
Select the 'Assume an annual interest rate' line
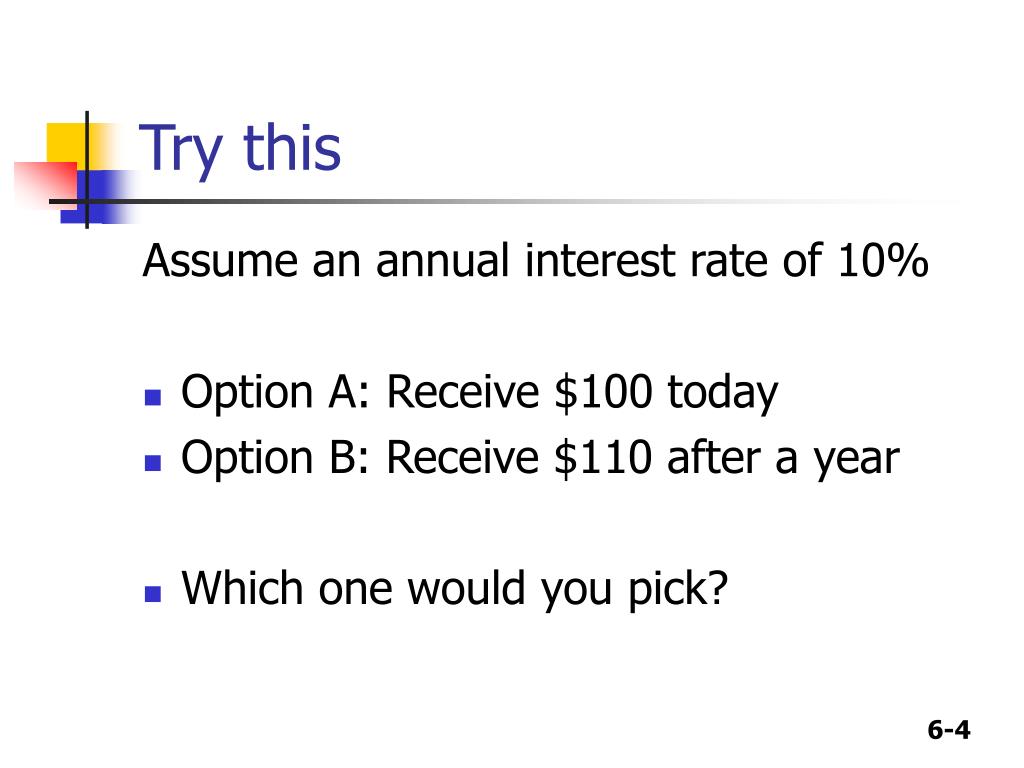[535, 261]
